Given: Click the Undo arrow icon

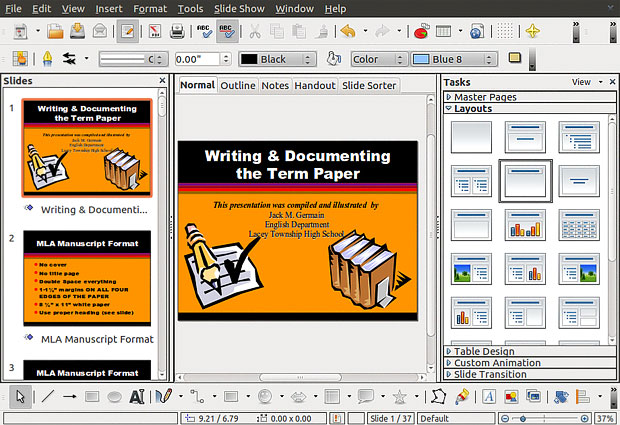Looking at the screenshot, I should click(348, 31).
